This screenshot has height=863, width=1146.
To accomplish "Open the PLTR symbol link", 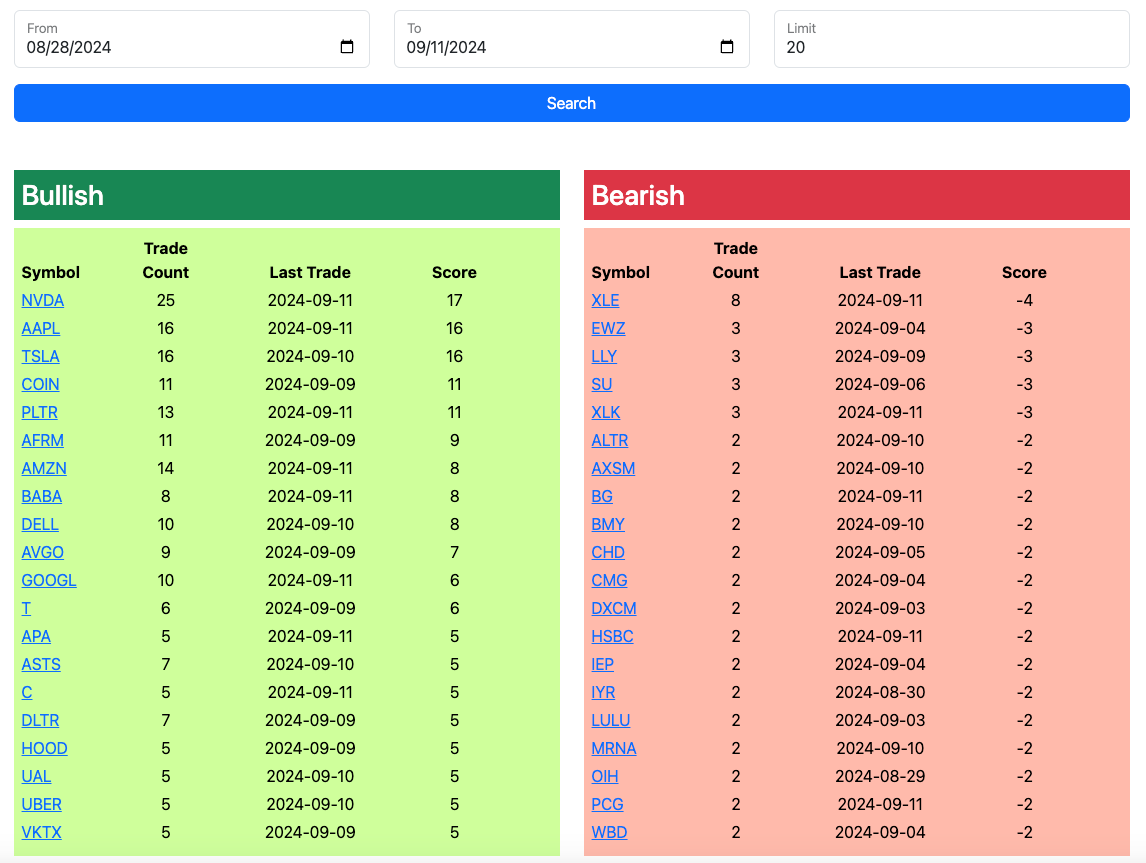I will pos(39,412).
